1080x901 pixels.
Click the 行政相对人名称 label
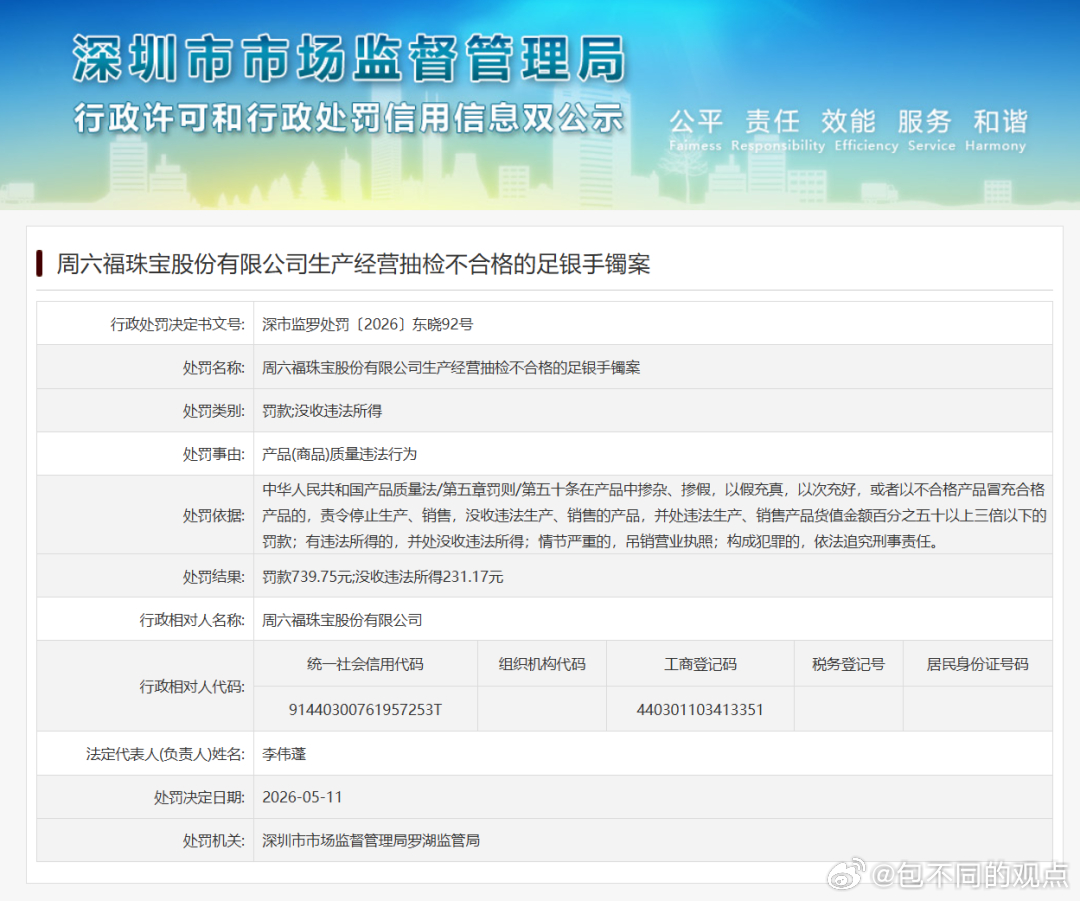point(192,620)
